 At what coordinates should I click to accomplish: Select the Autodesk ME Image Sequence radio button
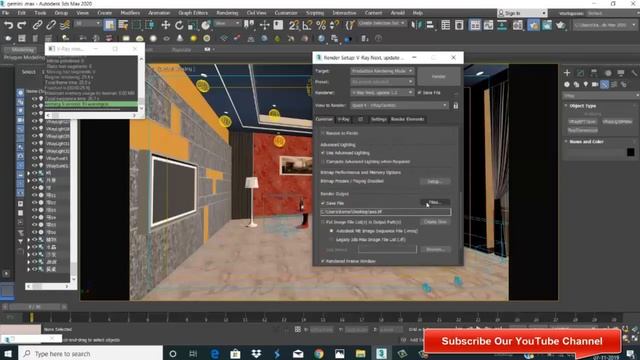pos(331,231)
